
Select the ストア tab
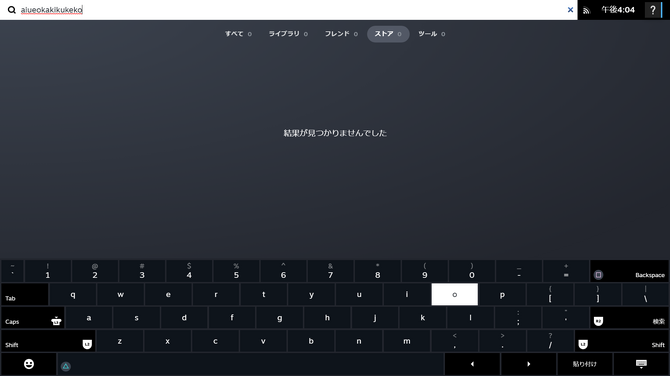coord(388,34)
